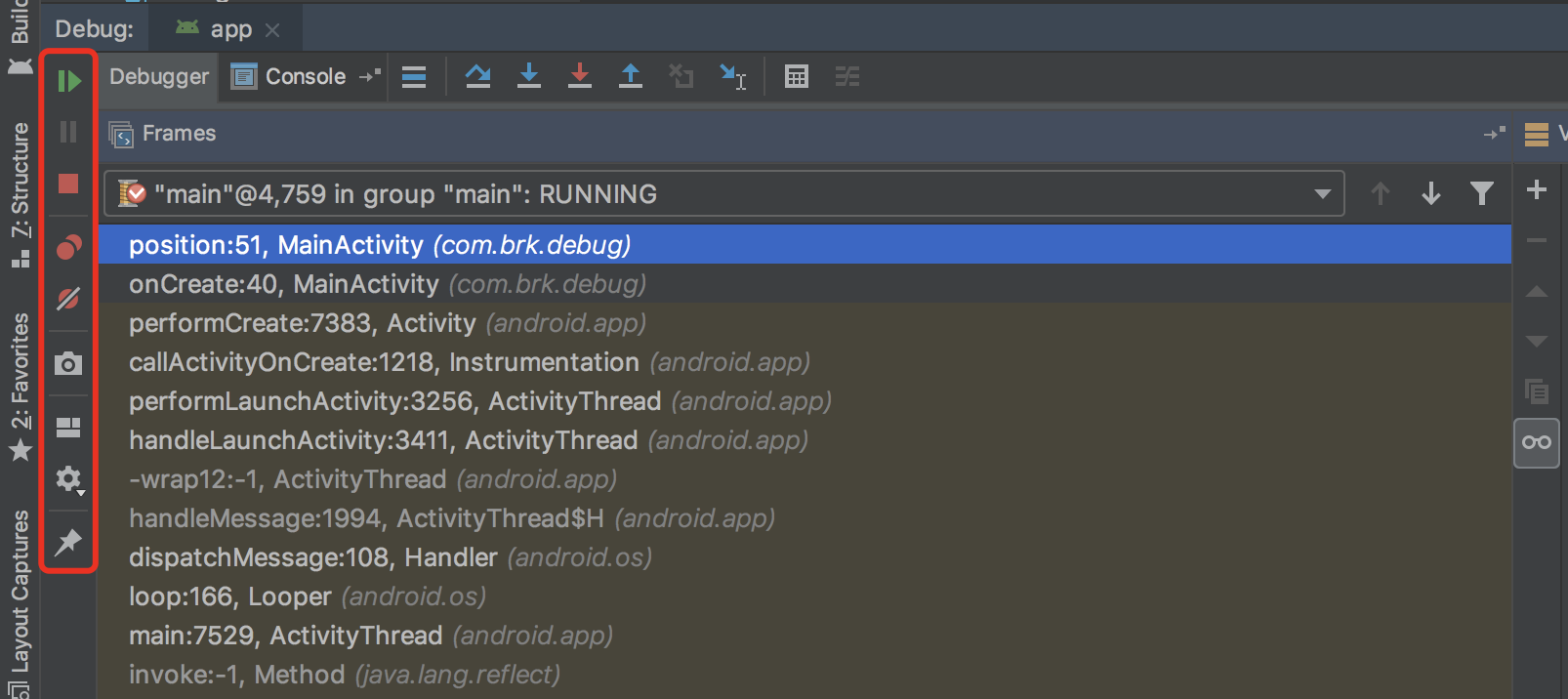Switch to the Console tab
This screenshot has height=699, width=1568.
pos(288,76)
